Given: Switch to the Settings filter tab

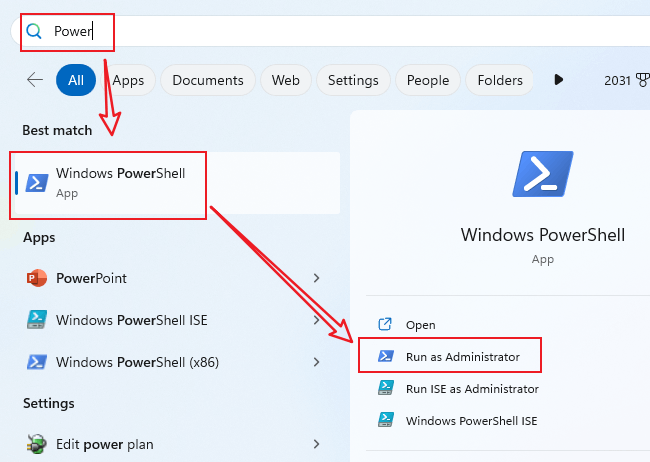Looking at the screenshot, I should click(353, 80).
